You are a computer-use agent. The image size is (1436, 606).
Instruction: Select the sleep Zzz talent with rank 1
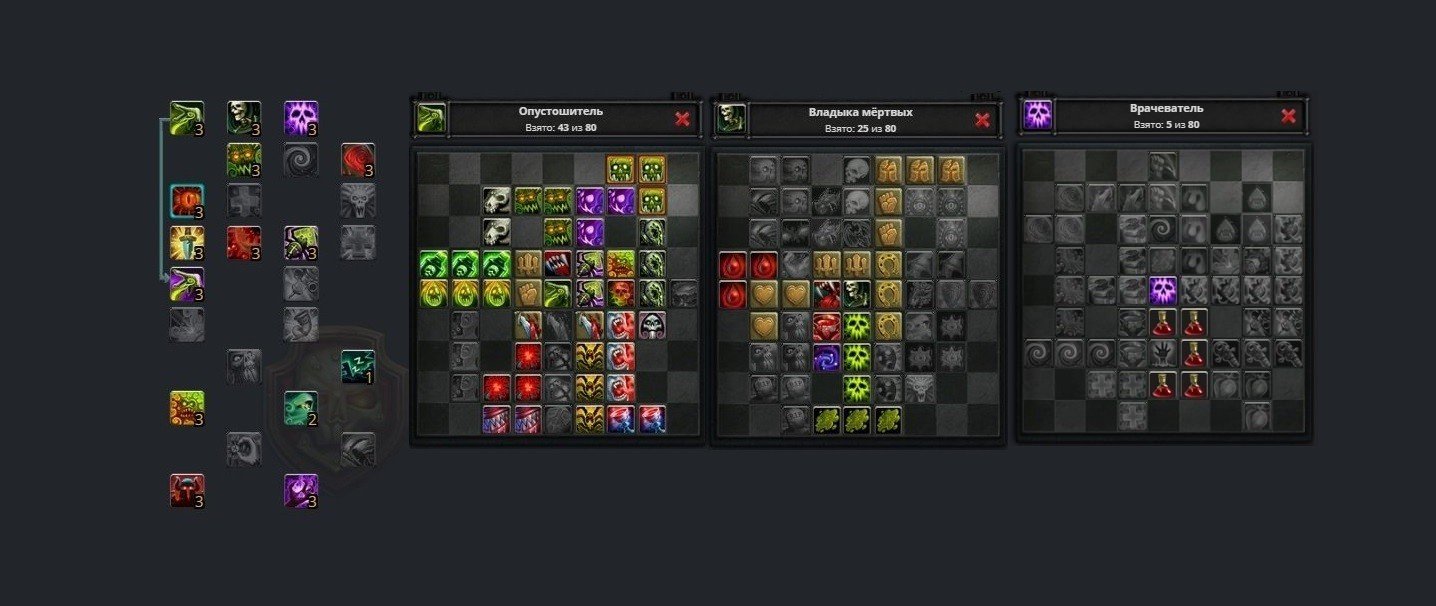click(358, 366)
